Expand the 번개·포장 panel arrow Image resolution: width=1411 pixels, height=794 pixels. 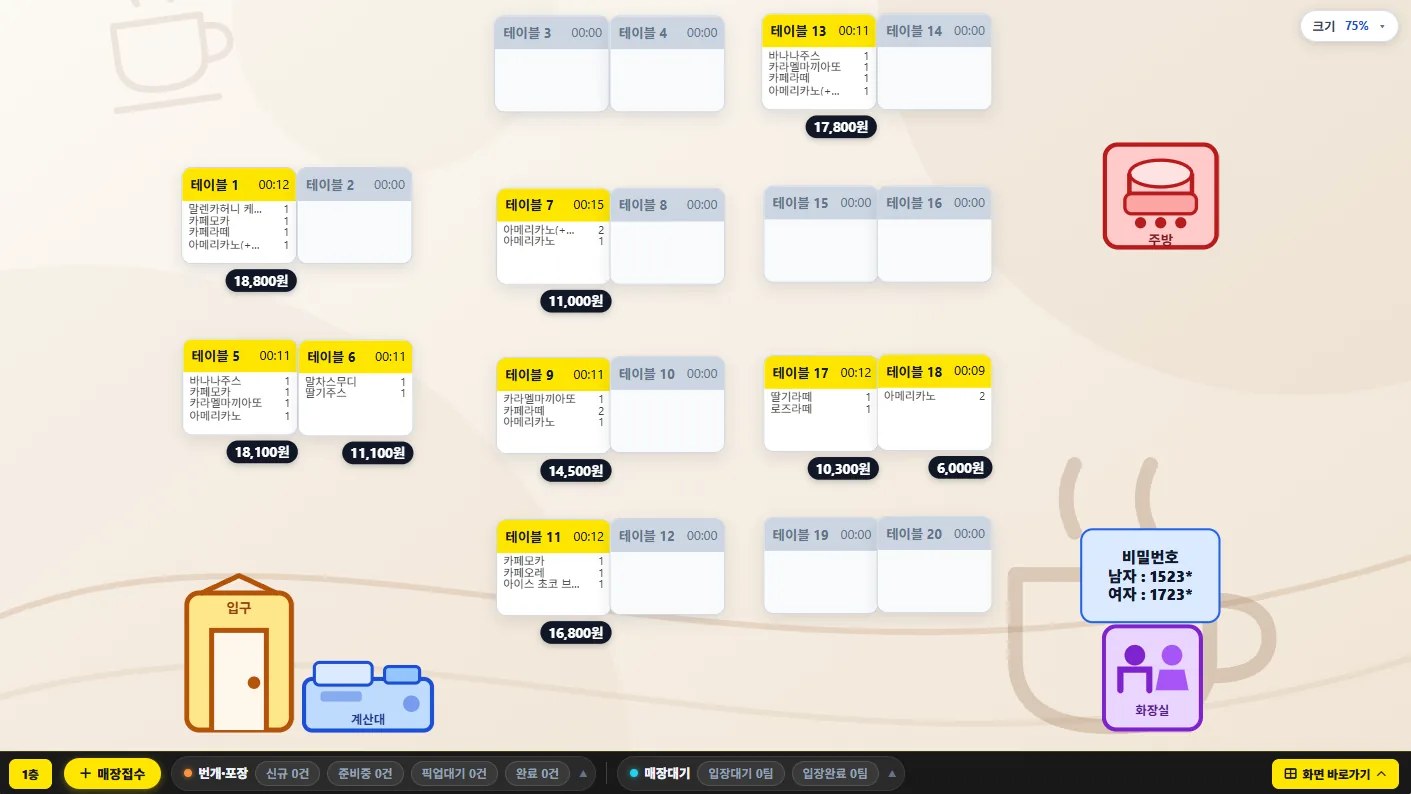click(x=584, y=773)
